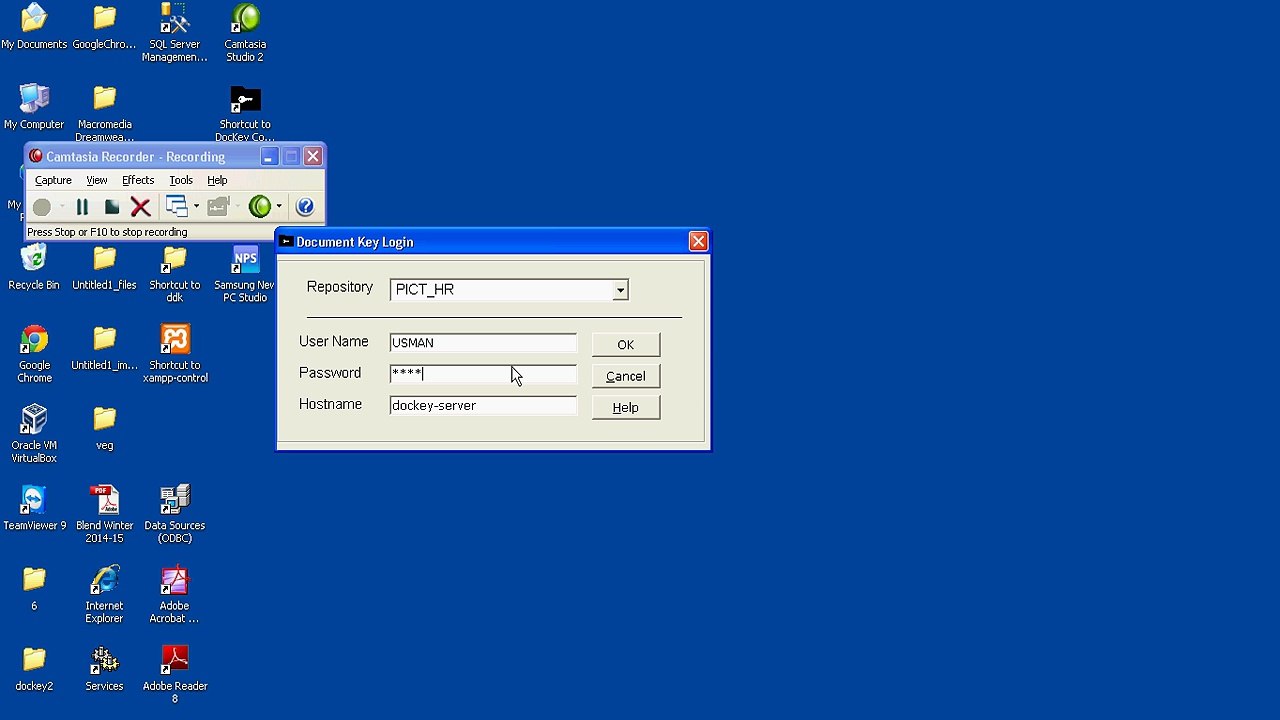Select the Camtasia Studio 2 desktop icon
Image resolution: width=1280 pixels, height=720 pixels.
[x=245, y=34]
